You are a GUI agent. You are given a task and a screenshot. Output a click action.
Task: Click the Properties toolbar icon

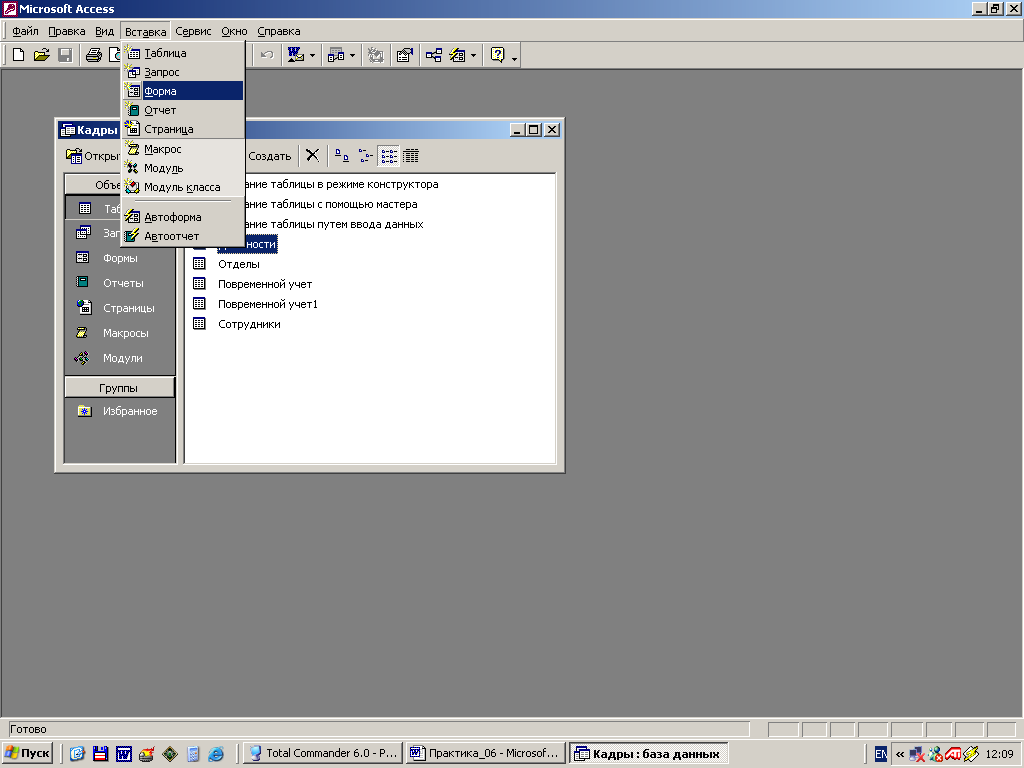[404, 55]
